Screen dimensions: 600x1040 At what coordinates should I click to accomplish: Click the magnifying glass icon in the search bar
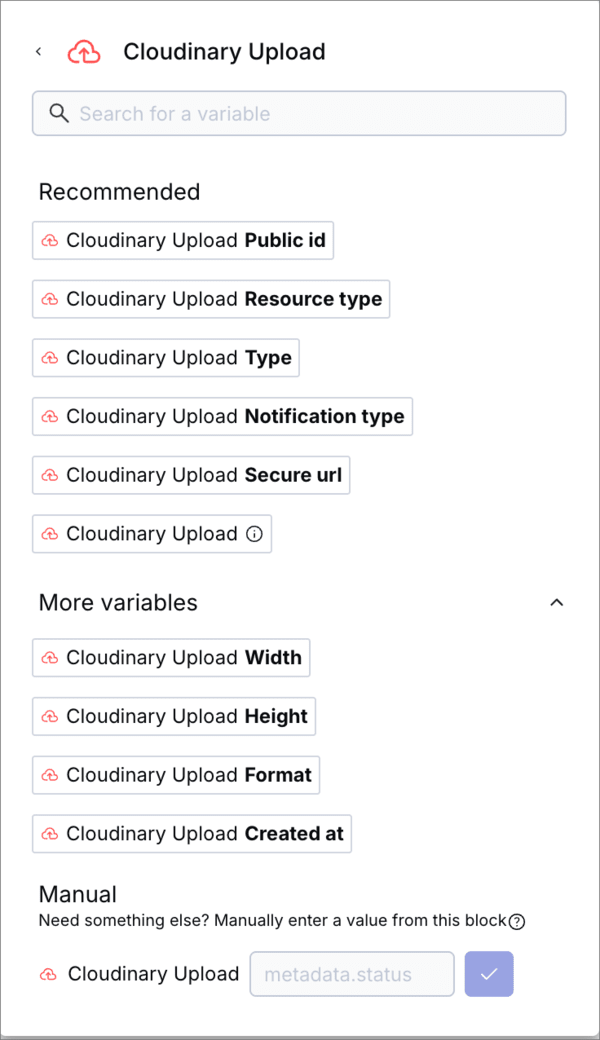click(59, 113)
